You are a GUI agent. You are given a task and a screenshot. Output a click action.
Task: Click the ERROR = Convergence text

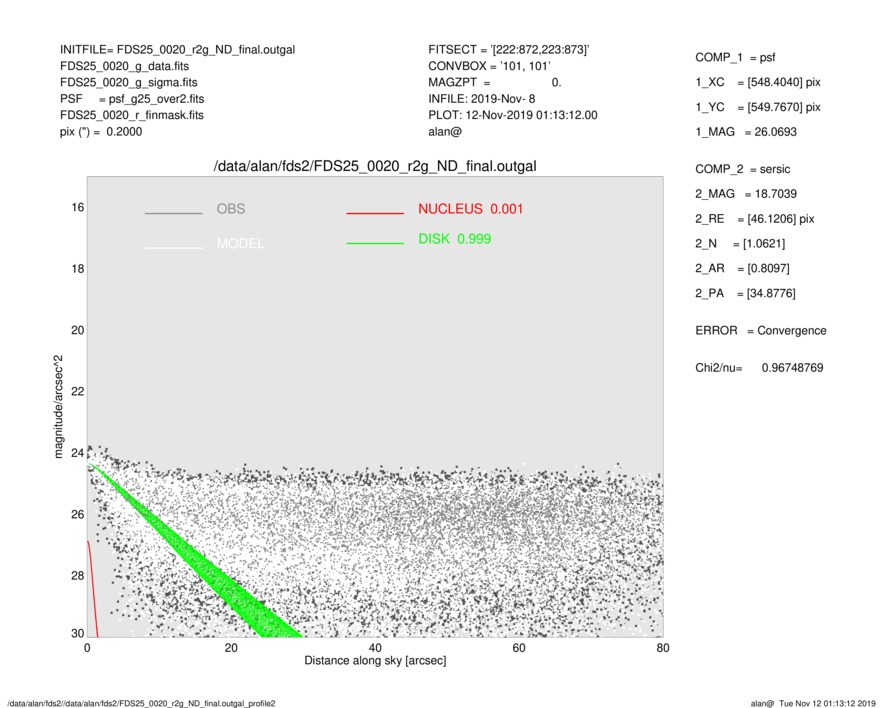coord(760,330)
